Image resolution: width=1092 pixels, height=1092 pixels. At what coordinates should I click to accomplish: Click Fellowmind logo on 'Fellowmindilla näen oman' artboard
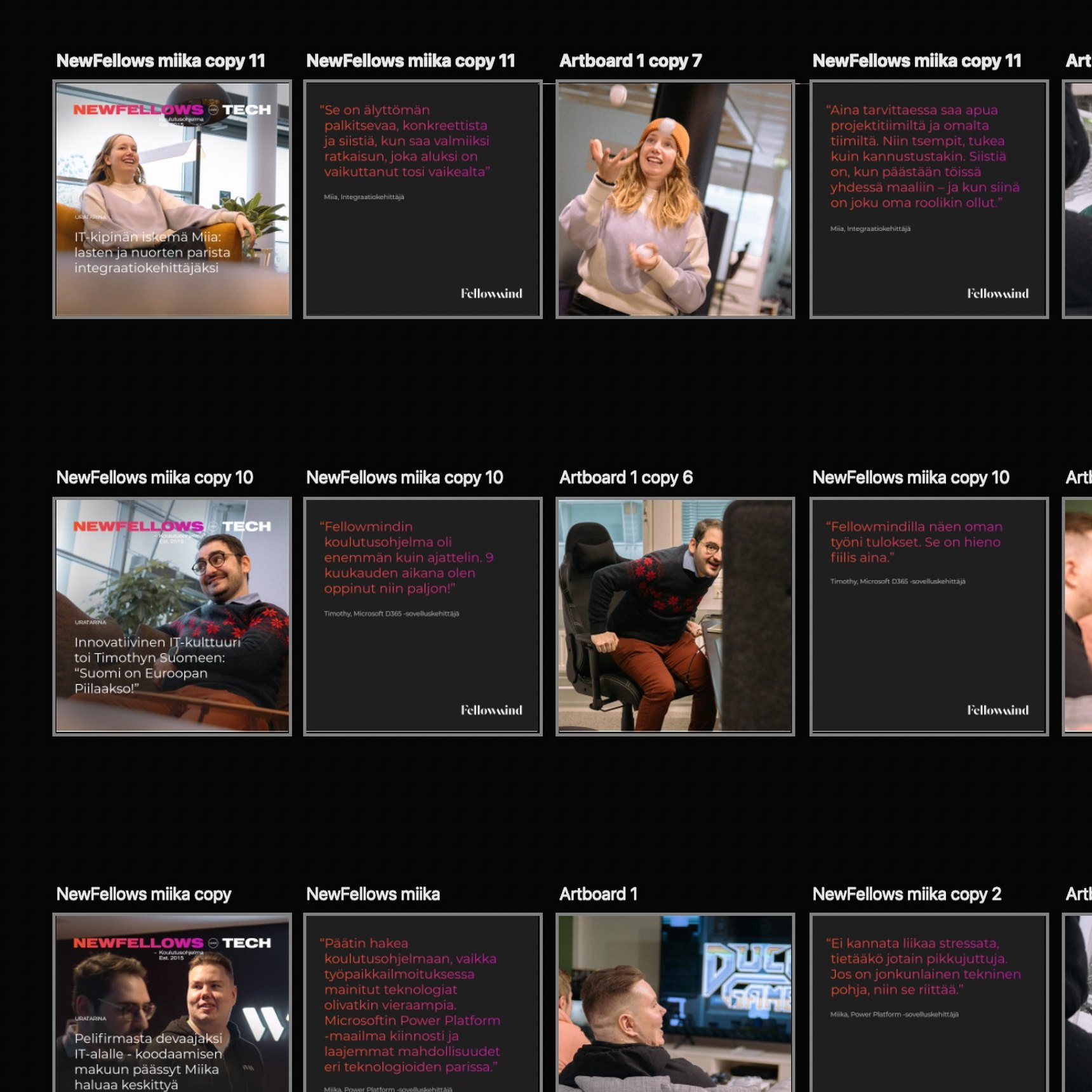click(997, 710)
